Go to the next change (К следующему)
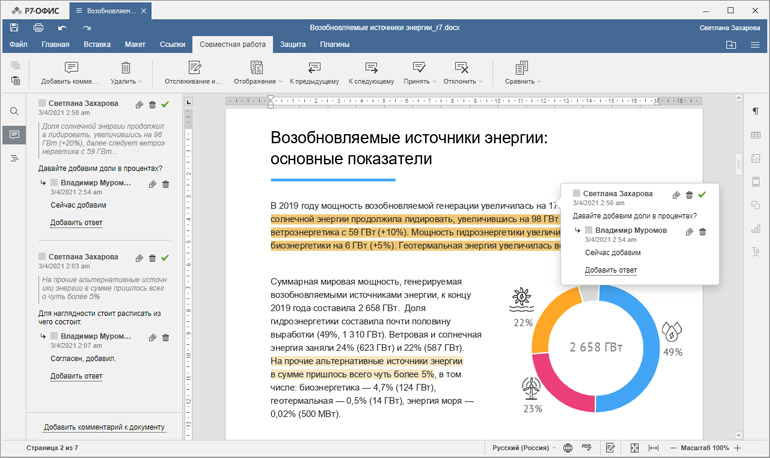The image size is (770, 458). [371, 68]
